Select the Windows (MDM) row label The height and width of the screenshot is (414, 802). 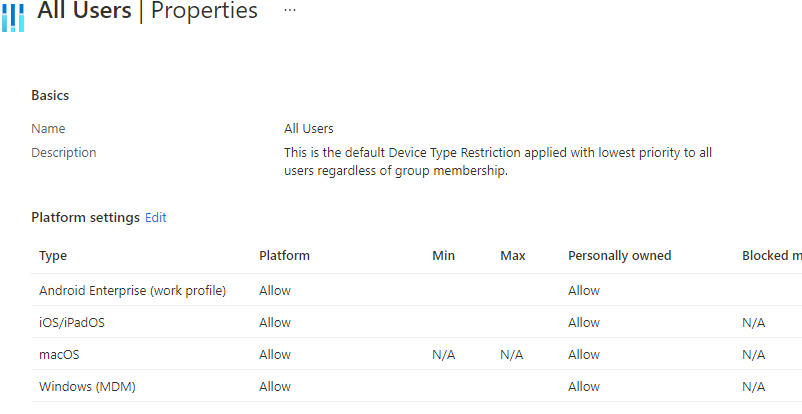click(87, 386)
